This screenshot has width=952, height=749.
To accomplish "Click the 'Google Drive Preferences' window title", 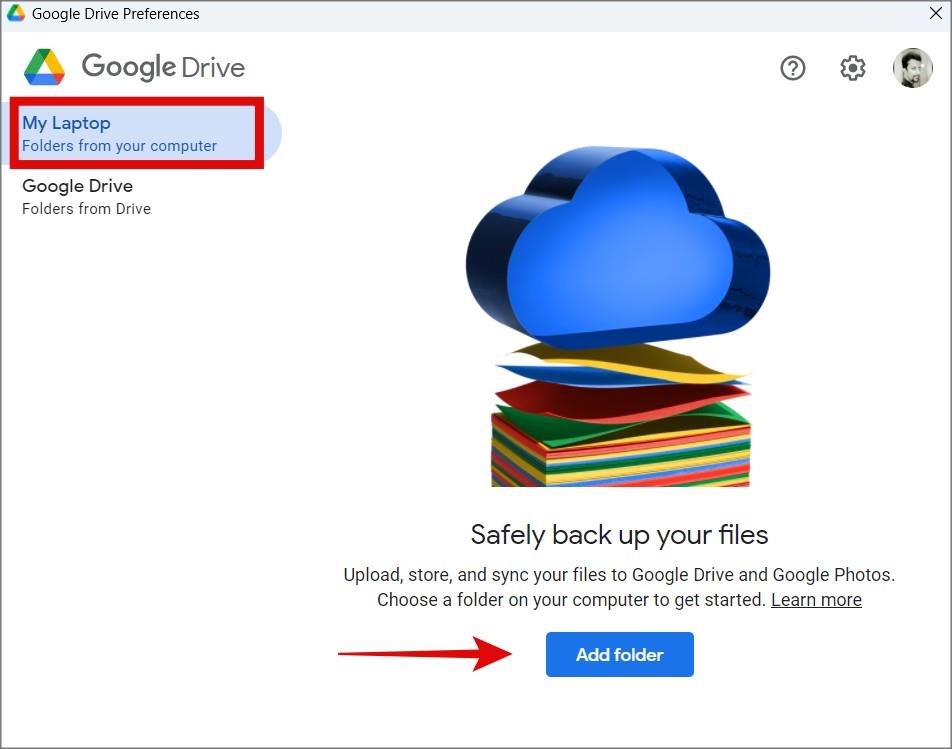I will [115, 14].
